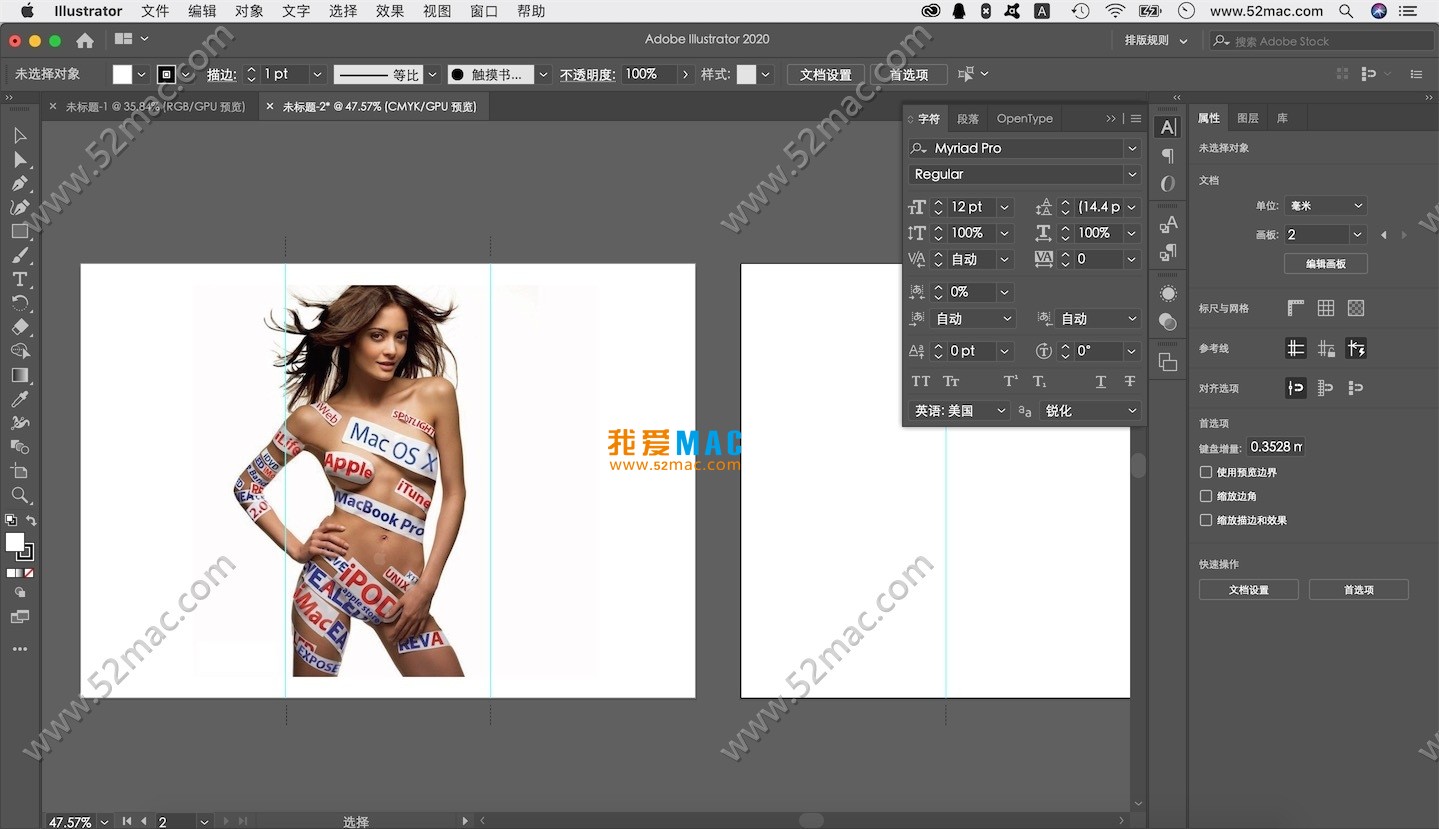Switch to 图层 tab
This screenshot has width=1439, height=829.
click(x=1248, y=118)
